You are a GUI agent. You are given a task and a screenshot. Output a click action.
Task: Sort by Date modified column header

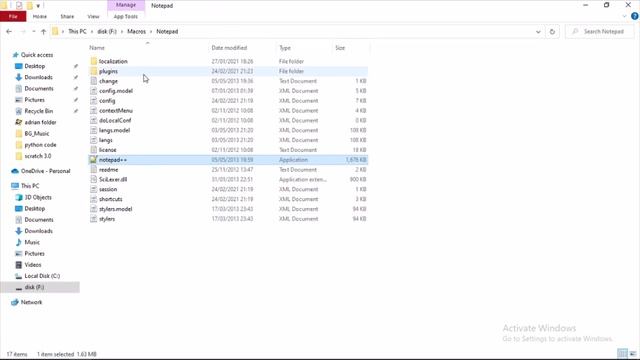click(x=229, y=48)
